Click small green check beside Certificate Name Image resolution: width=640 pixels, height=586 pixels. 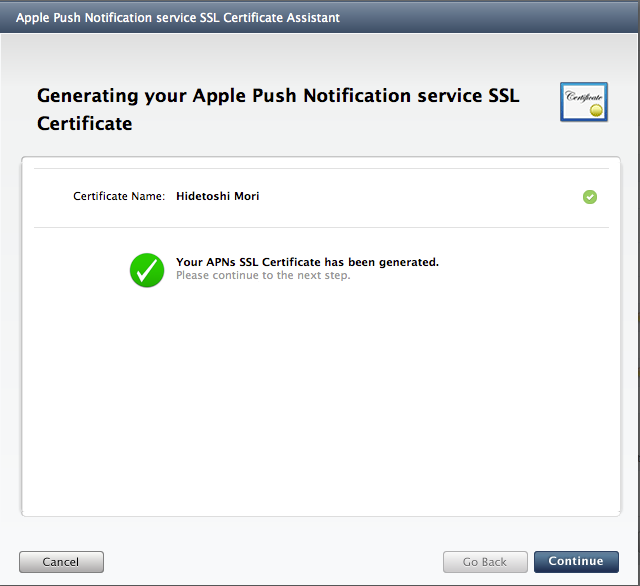pyautogui.click(x=590, y=197)
